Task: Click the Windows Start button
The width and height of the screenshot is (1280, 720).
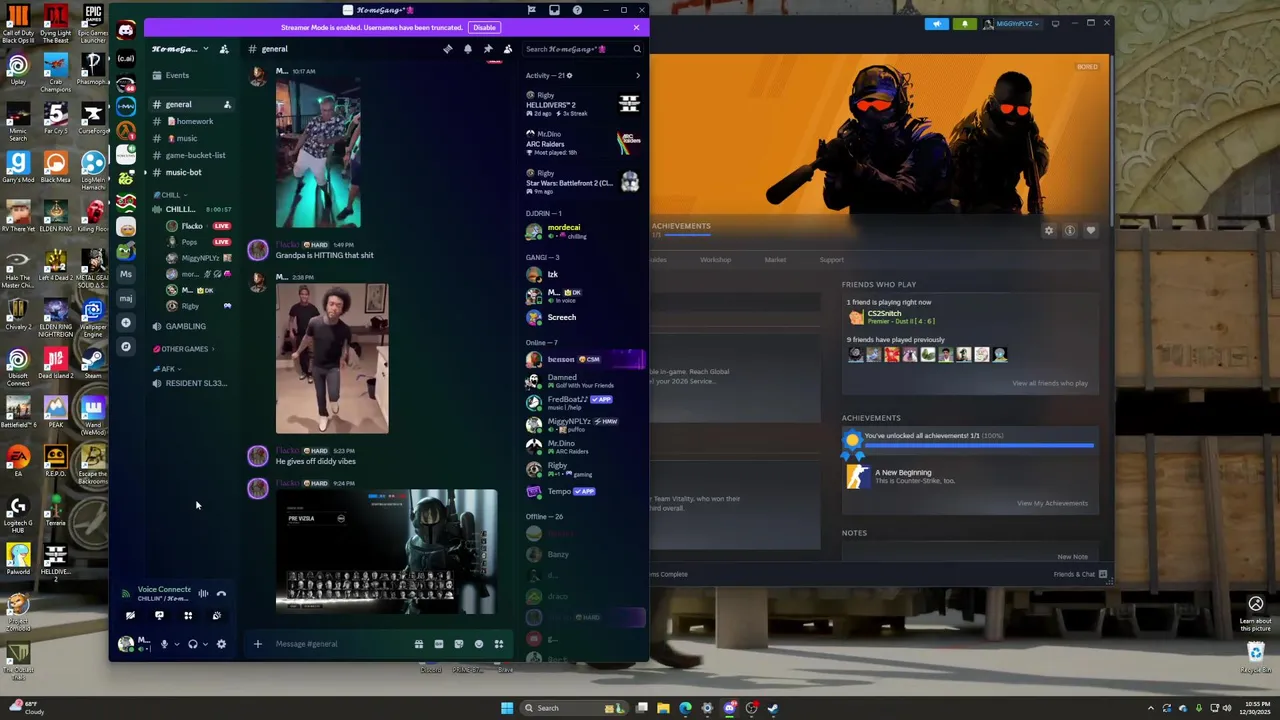Action: (507, 708)
